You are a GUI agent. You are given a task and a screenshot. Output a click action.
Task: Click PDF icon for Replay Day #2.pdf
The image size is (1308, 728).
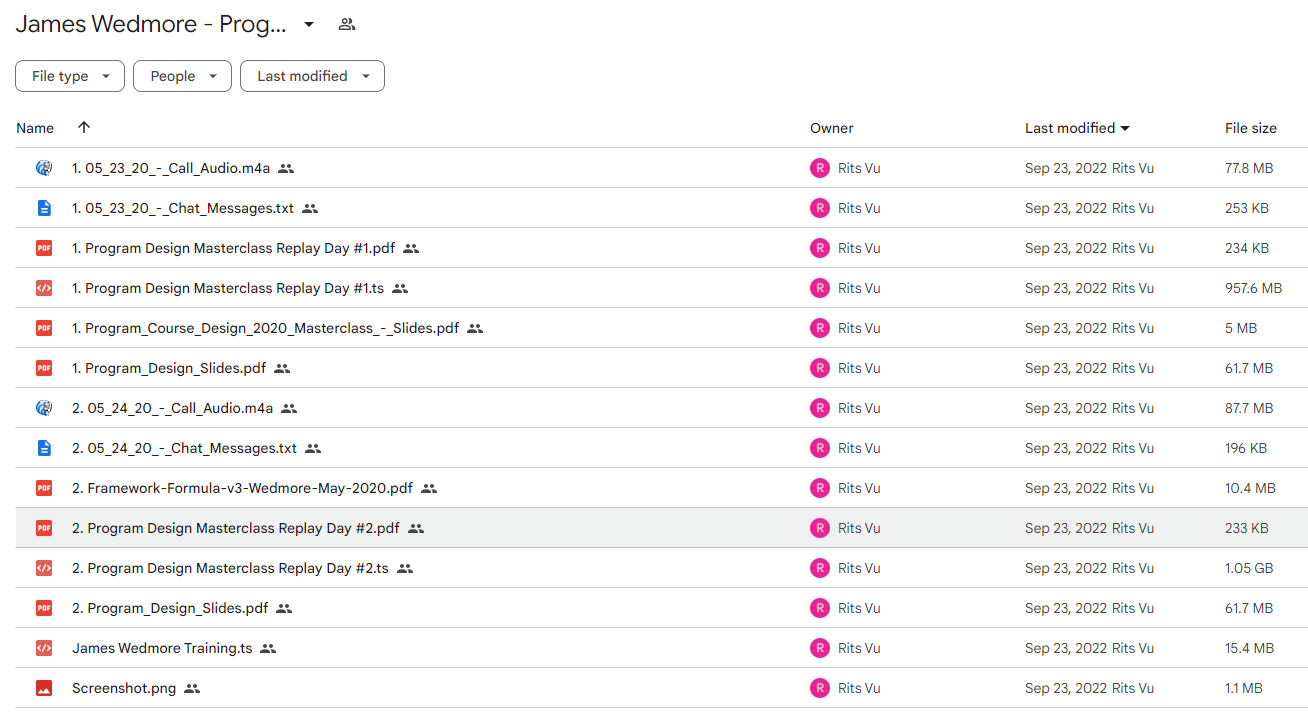[44, 528]
